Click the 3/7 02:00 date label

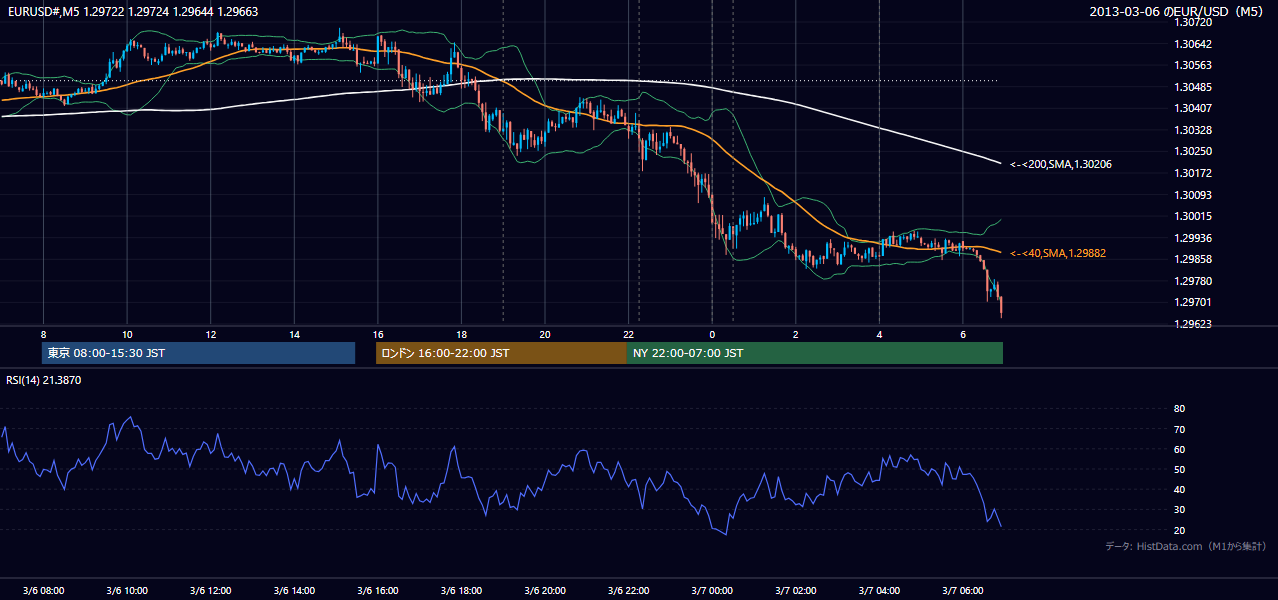pos(795,590)
